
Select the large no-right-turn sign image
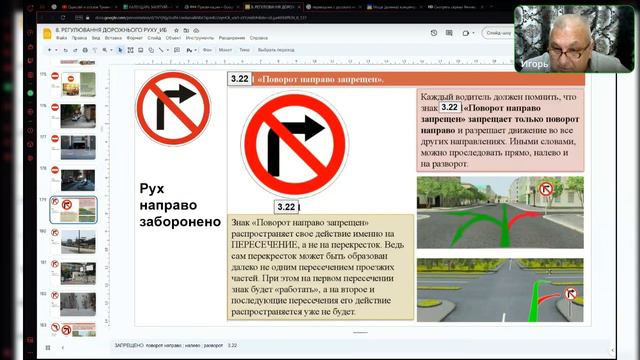tap(294, 144)
